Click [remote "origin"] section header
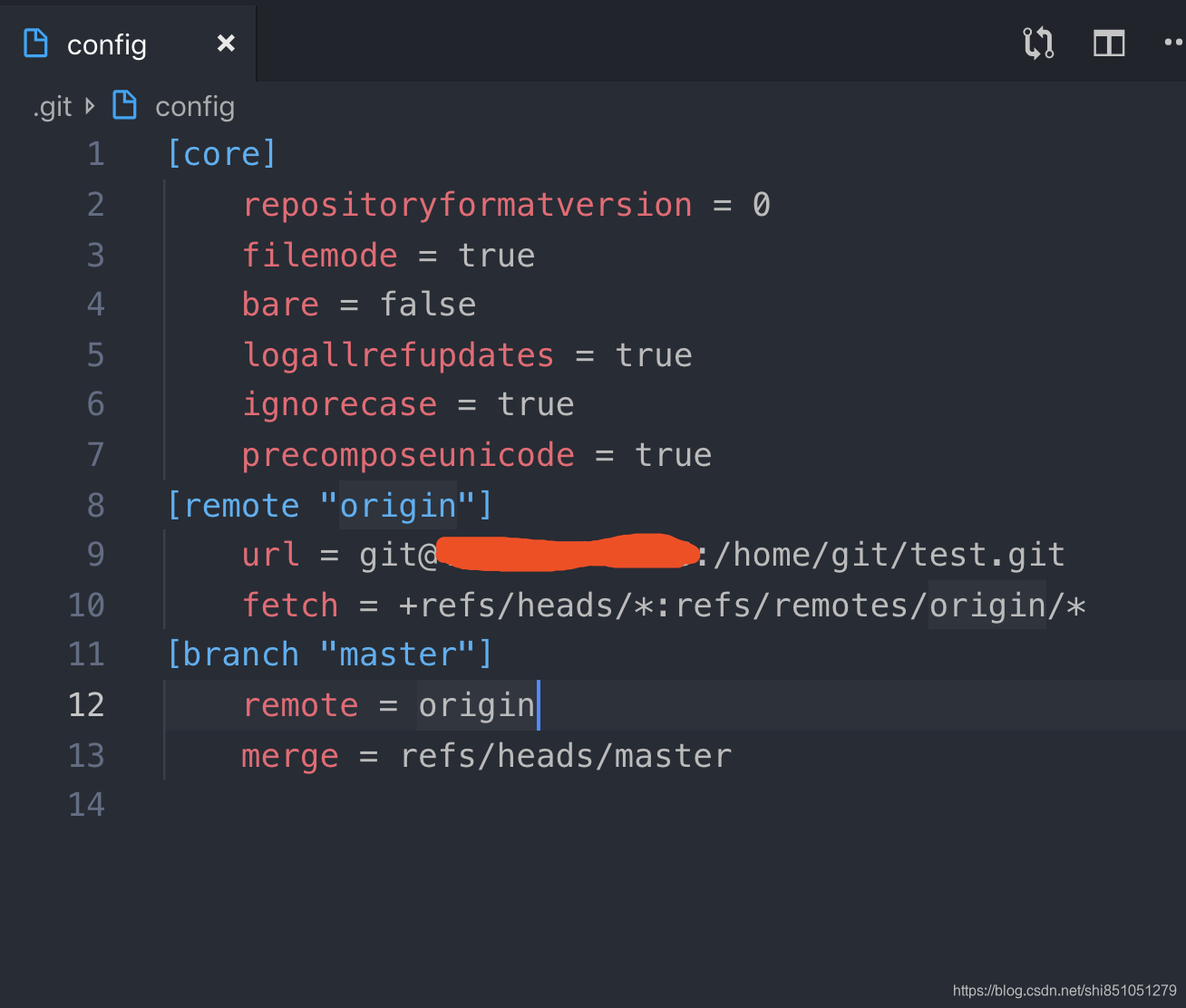Image resolution: width=1186 pixels, height=1008 pixels. pyautogui.click(x=330, y=505)
